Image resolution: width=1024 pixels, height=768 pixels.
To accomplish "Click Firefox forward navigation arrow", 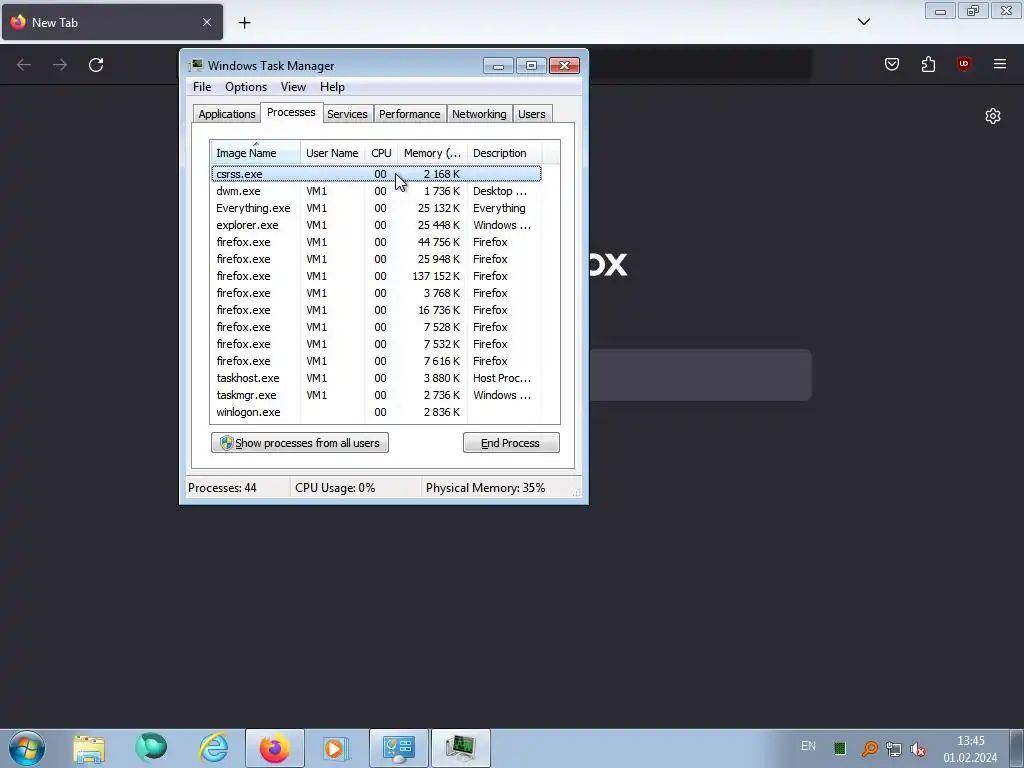I will (60, 65).
